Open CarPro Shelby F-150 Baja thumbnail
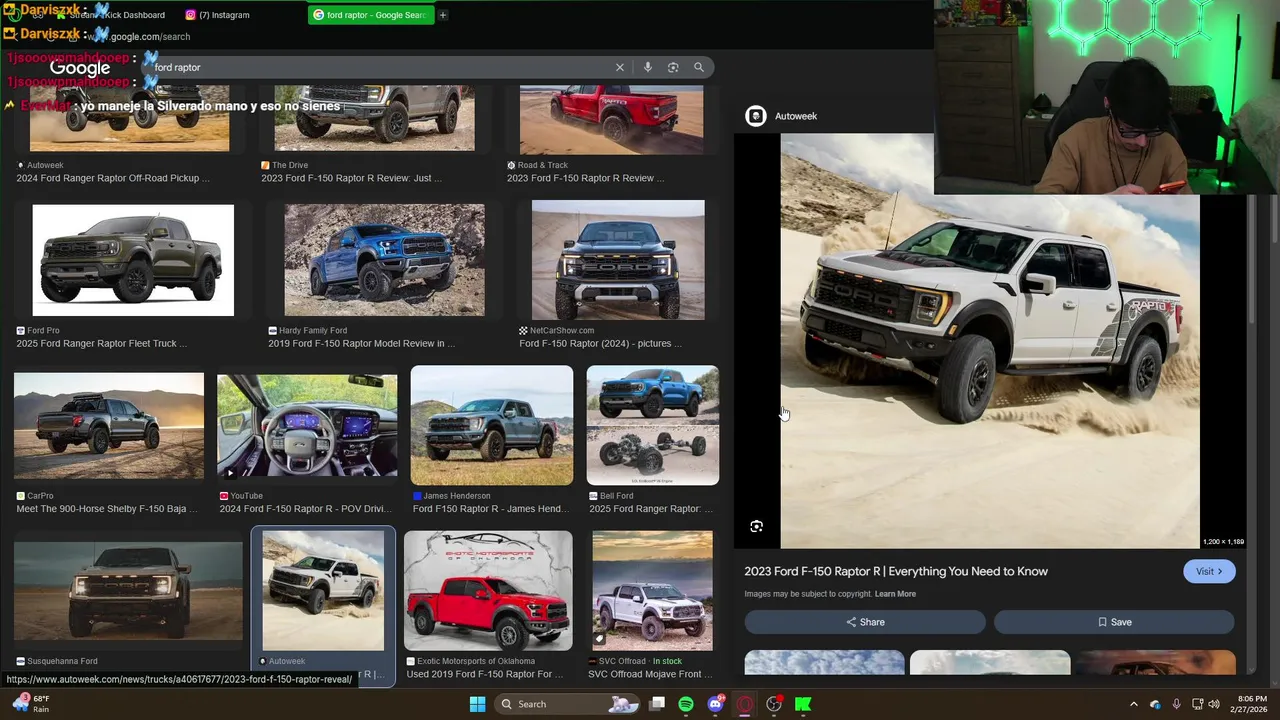Viewport: 1280px width, 720px height. coord(109,426)
